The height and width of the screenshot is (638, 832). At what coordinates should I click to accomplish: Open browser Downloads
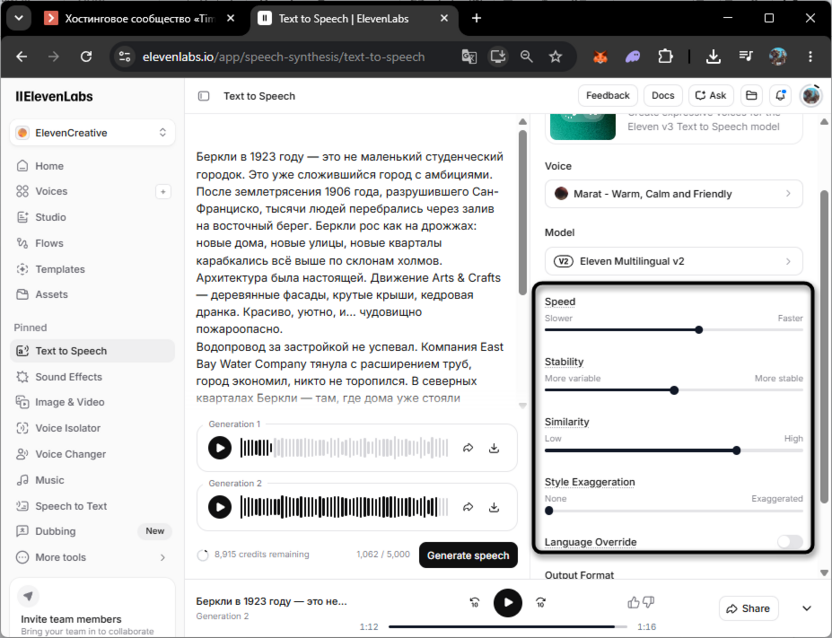[x=713, y=56]
